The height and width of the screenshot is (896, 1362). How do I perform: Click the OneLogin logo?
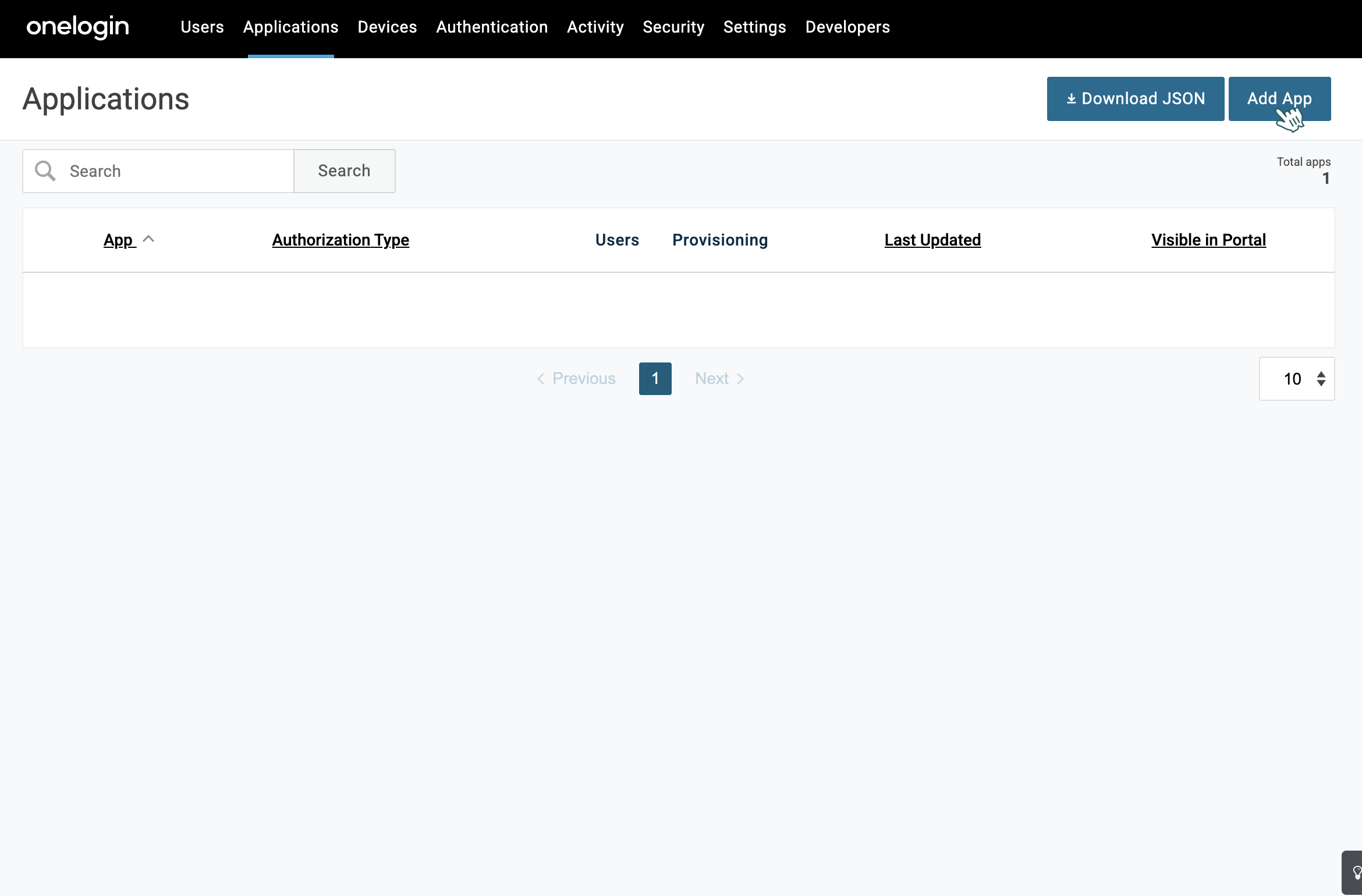(x=77, y=27)
